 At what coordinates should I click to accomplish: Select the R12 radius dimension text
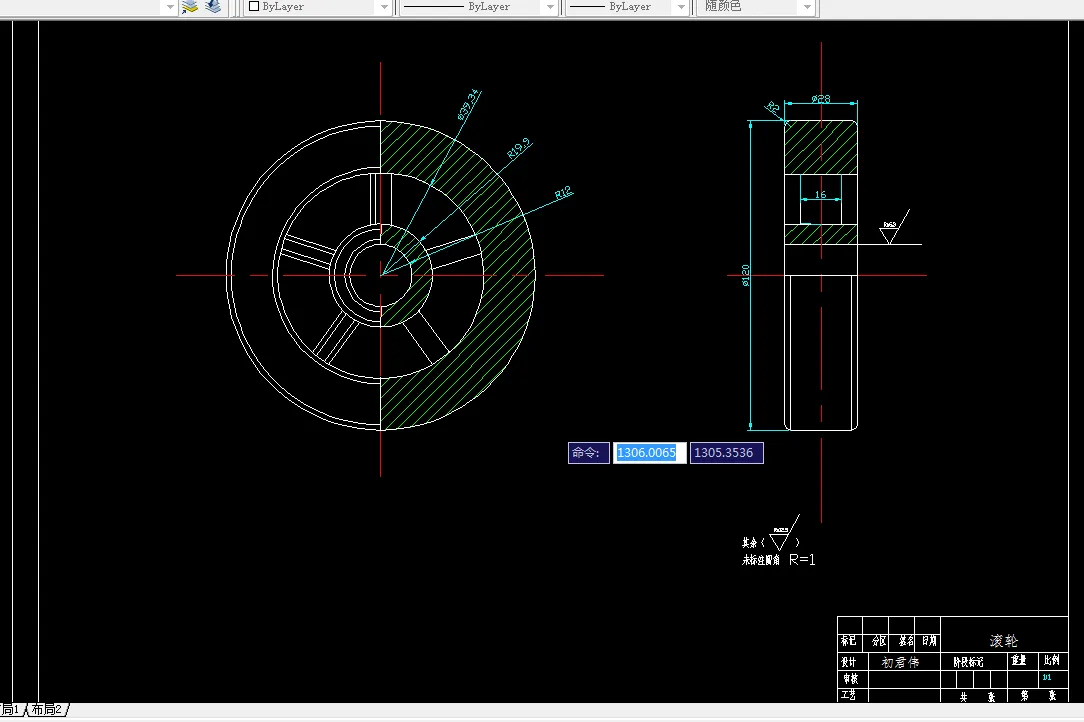click(563, 193)
